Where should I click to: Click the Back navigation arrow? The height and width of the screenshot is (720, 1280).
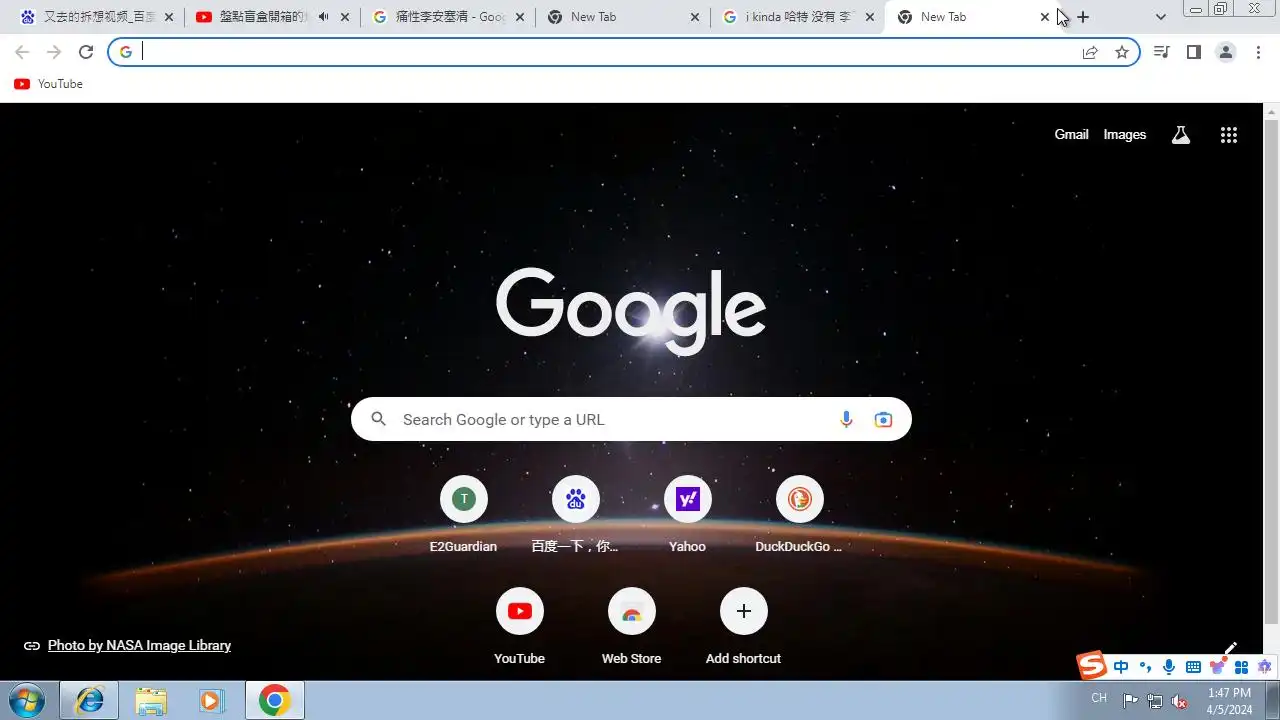point(22,52)
